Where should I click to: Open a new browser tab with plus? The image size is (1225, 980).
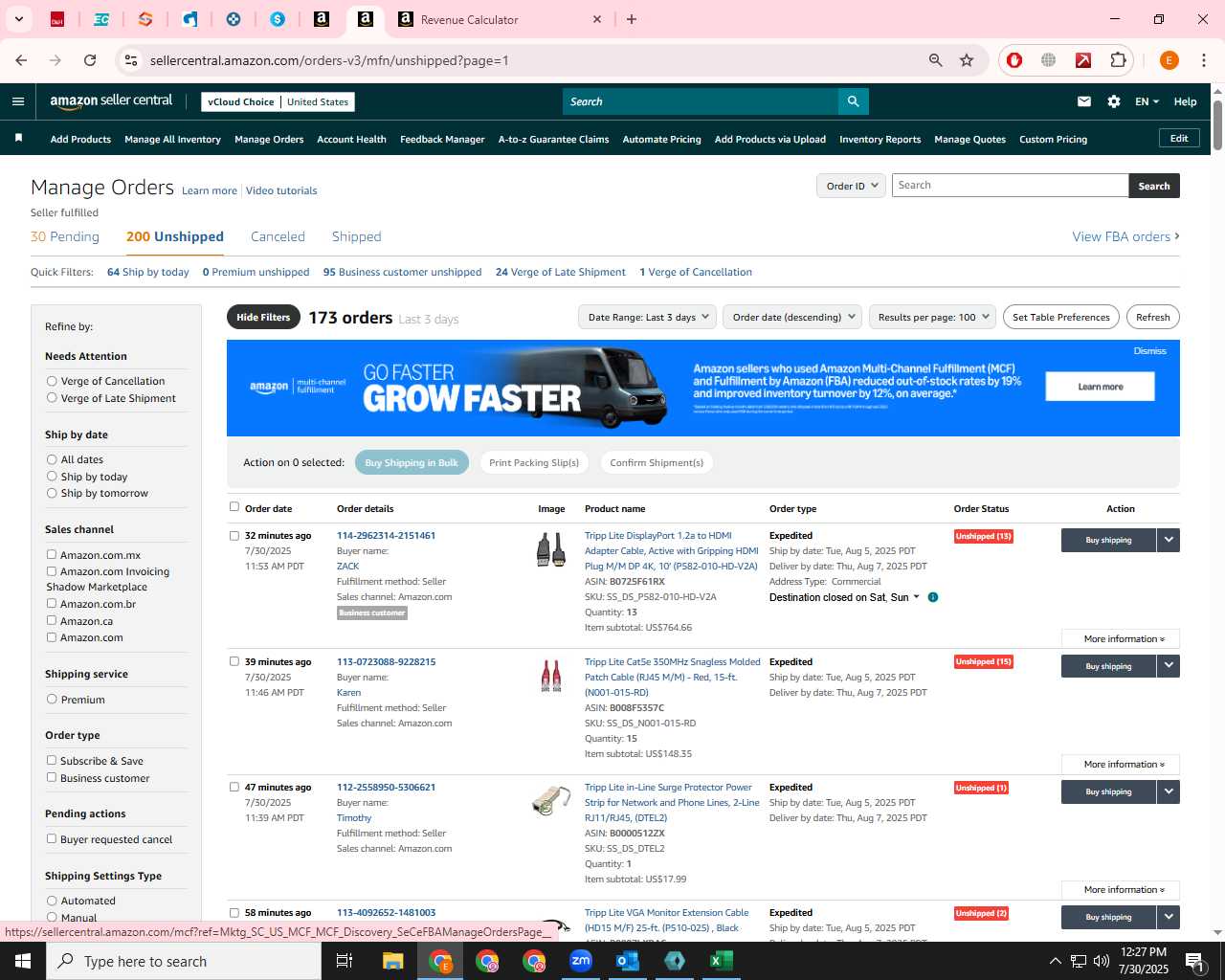(632, 19)
